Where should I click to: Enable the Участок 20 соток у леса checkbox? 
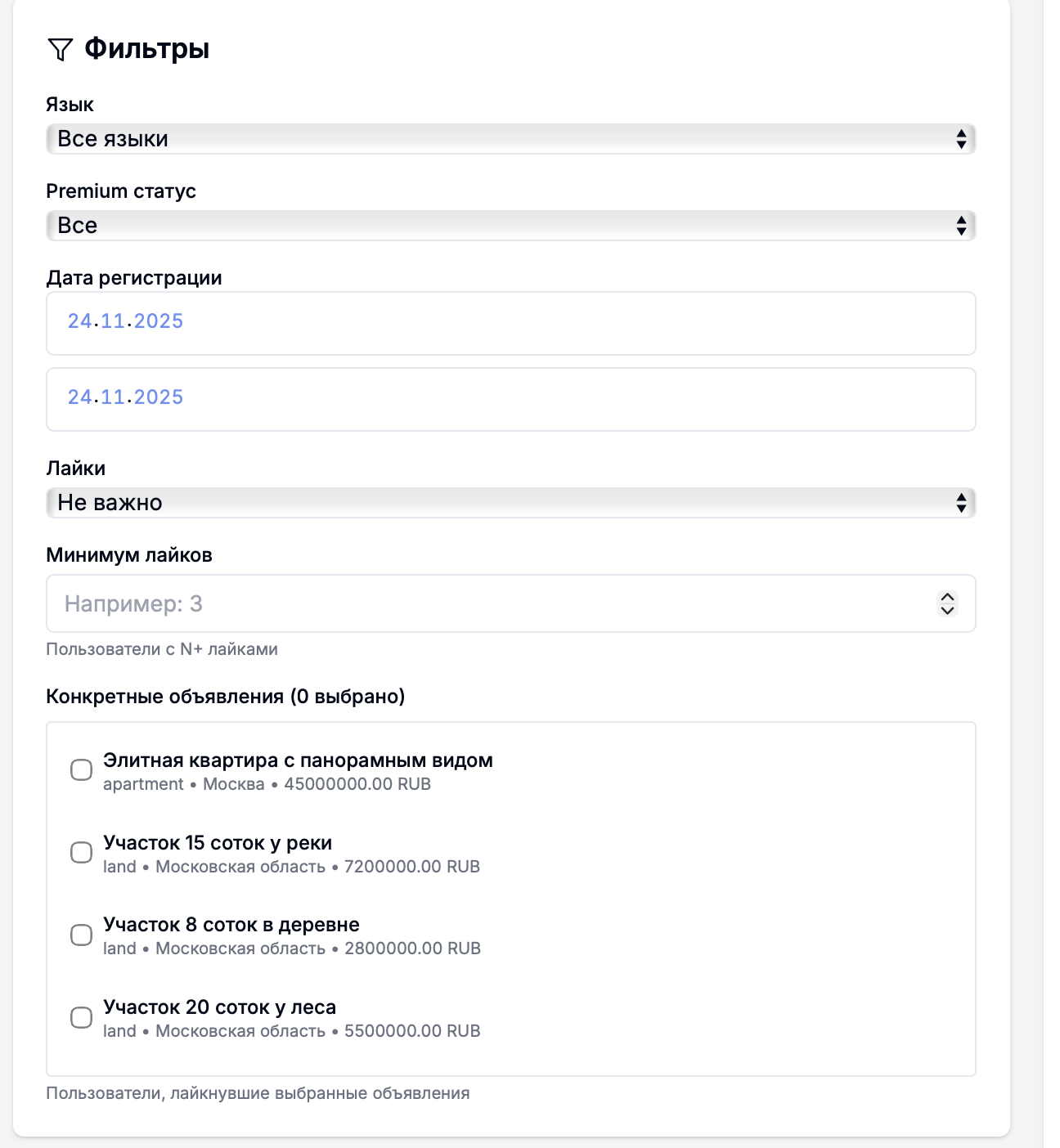(x=81, y=1018)
